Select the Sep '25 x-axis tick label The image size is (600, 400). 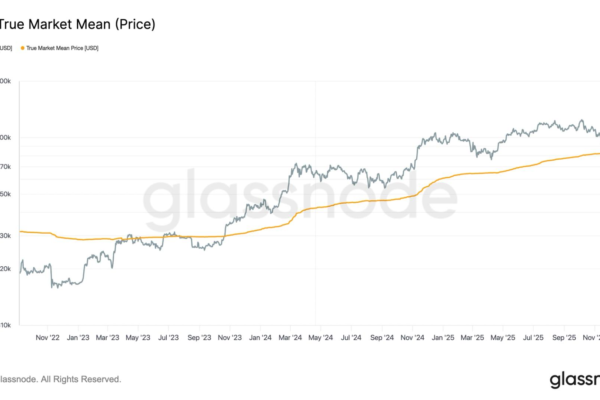(x=563, y=339)
